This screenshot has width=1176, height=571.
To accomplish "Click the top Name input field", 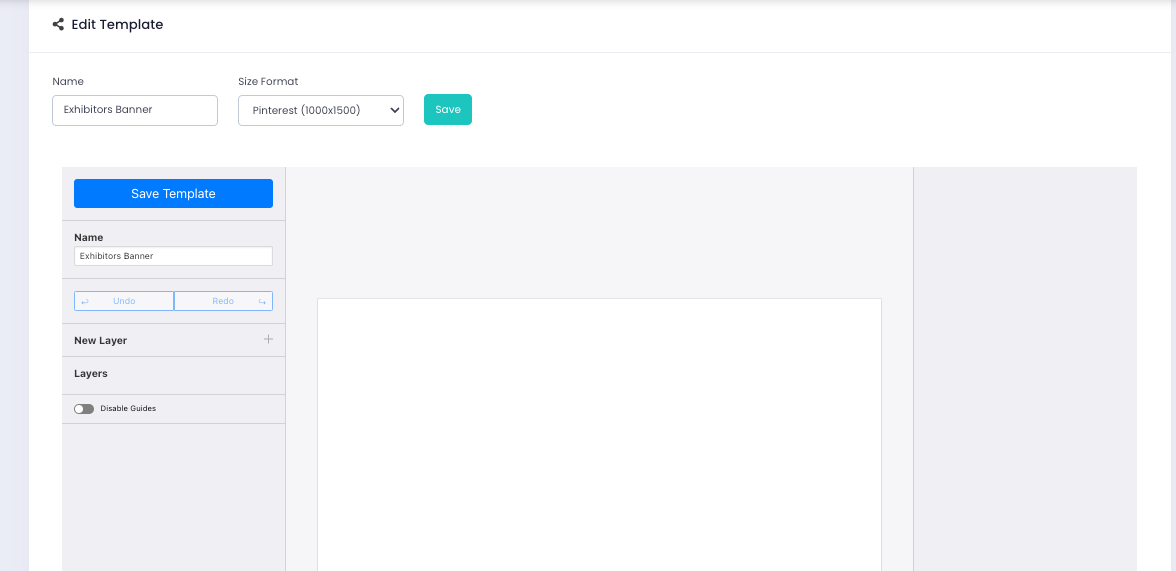I will (x=134, y=110).
